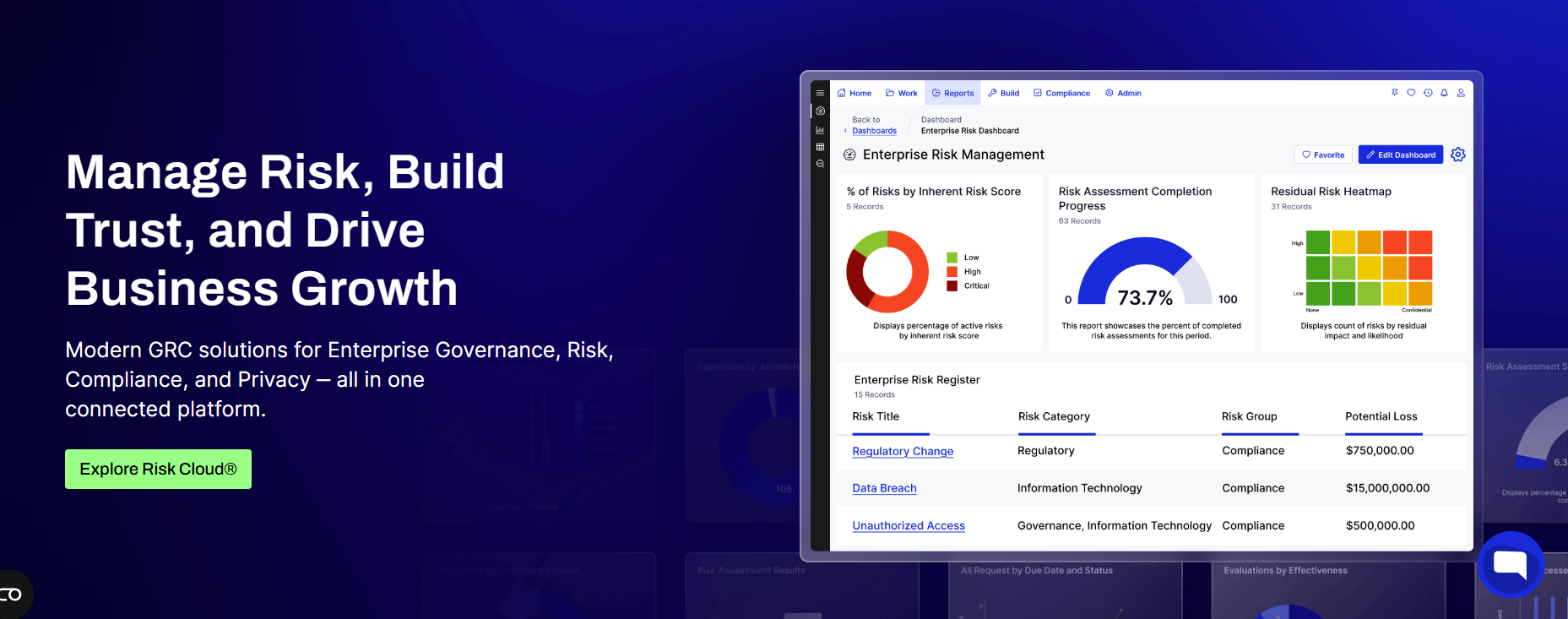Viewport: 1568px width, 619px height.
Task: Click the Regulatory category cell
Action: [x=1045, y=451]
